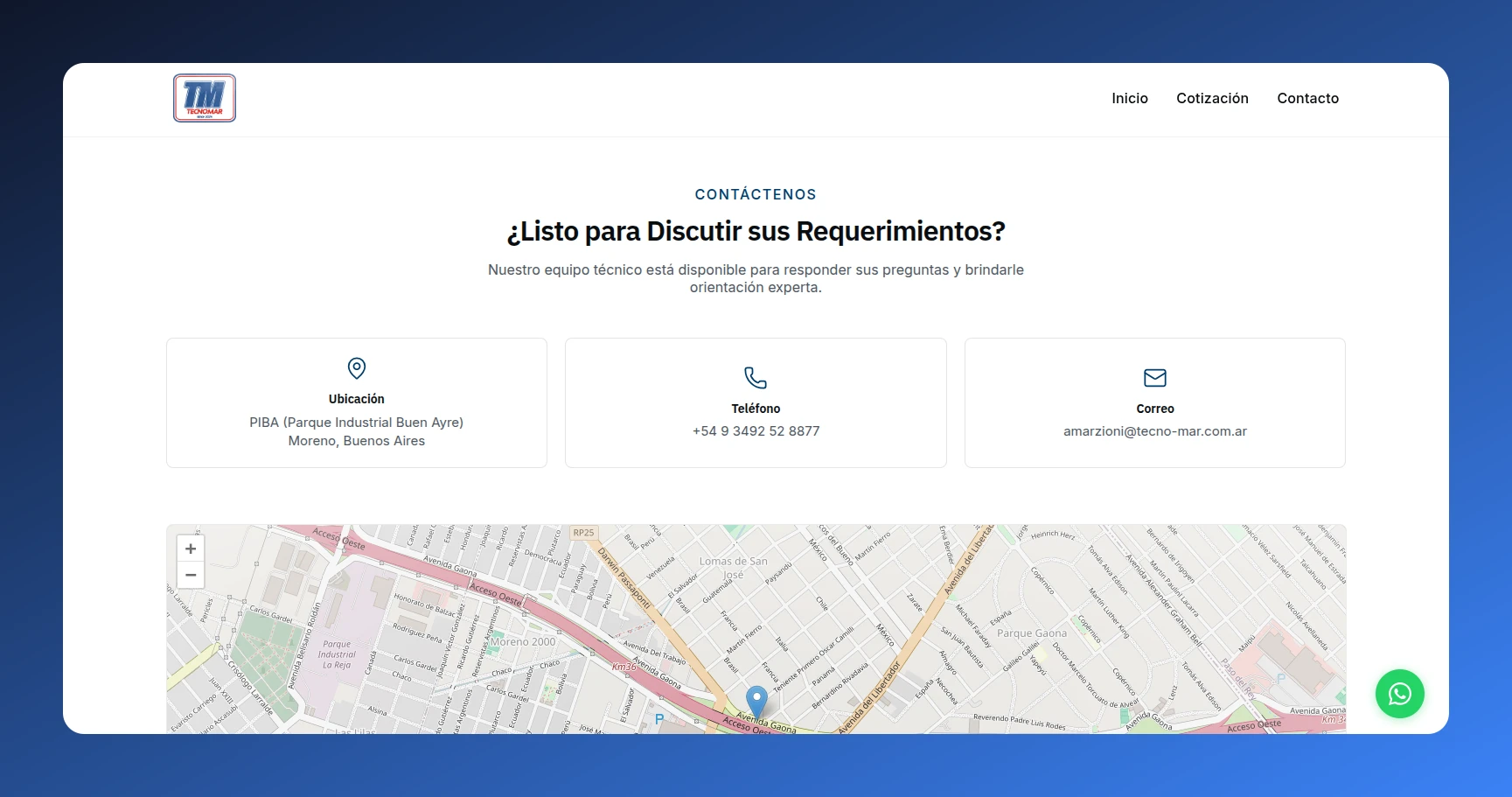
Task: Click the '¿Listo para Discutir sus Requerimientos?' title
Action: (x=756, y=231)
